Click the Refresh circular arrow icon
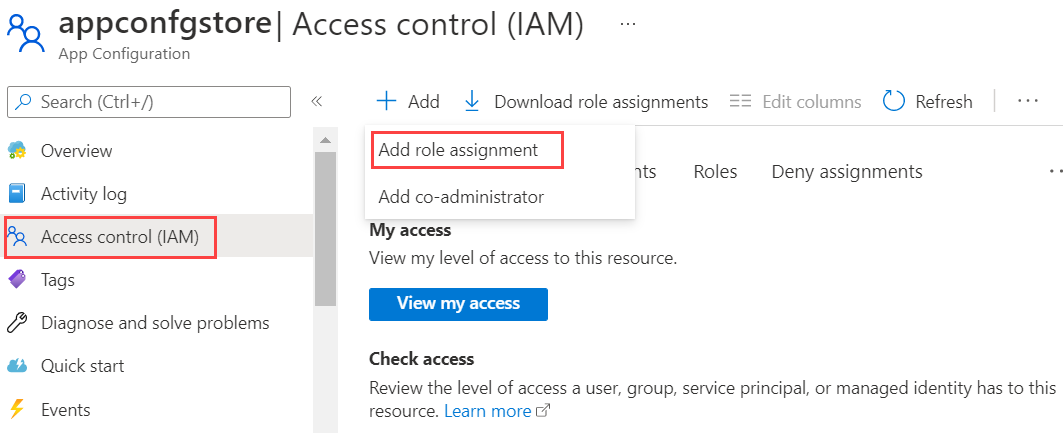The image size is (1063, 433). [x=894, y=101]
